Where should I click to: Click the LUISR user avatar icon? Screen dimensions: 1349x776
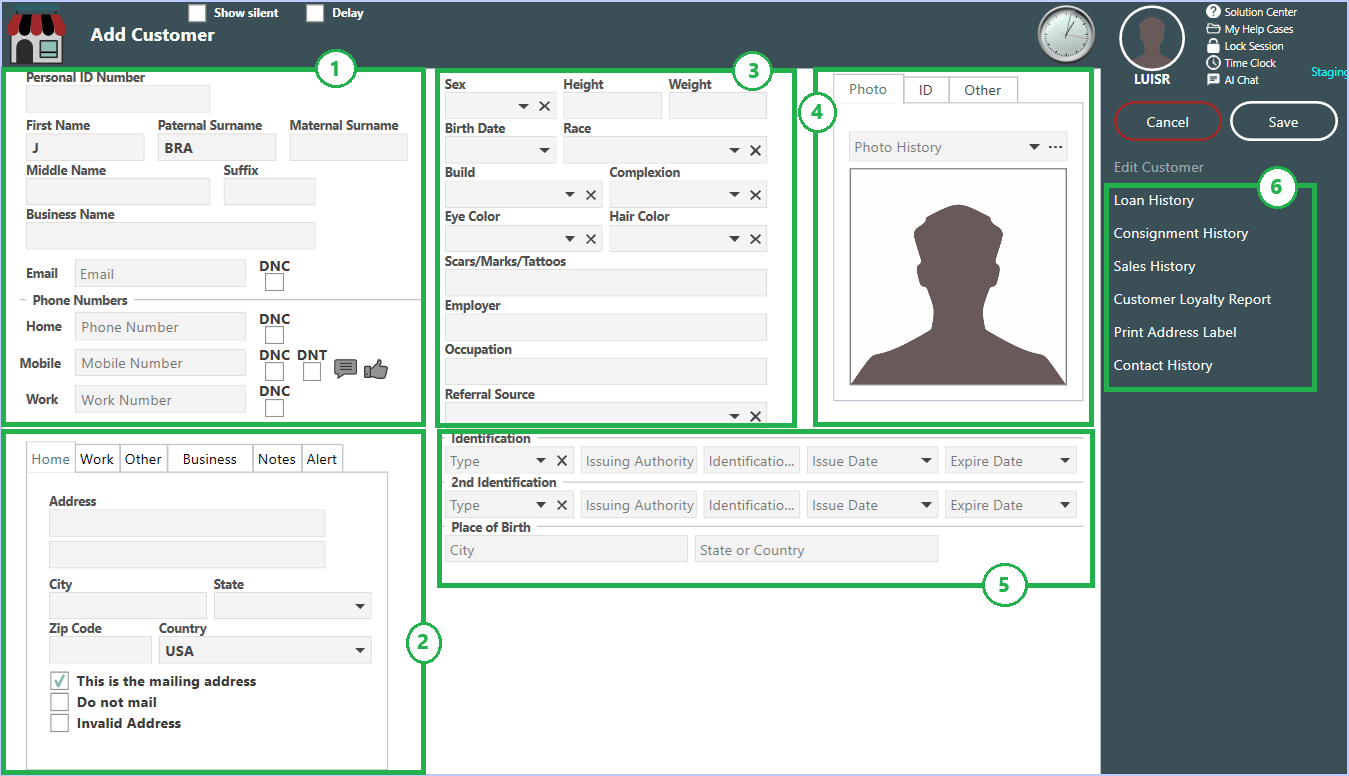(1151, 38)
